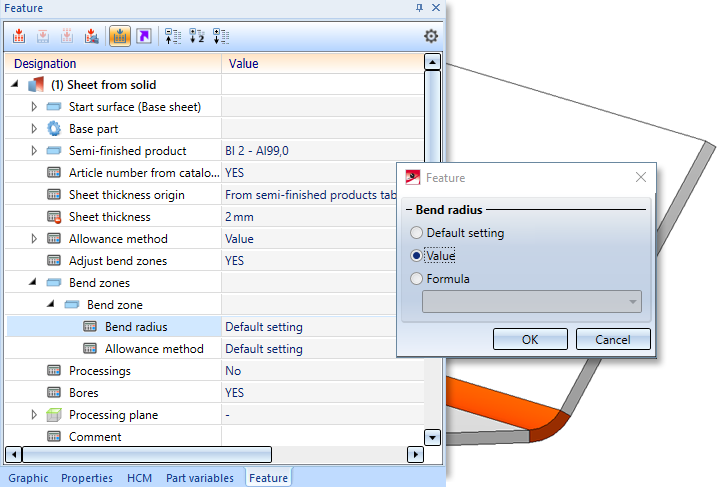Click the vertical scrollbar down arrow
Screen dimensions: 725x487
pos(432,437)
